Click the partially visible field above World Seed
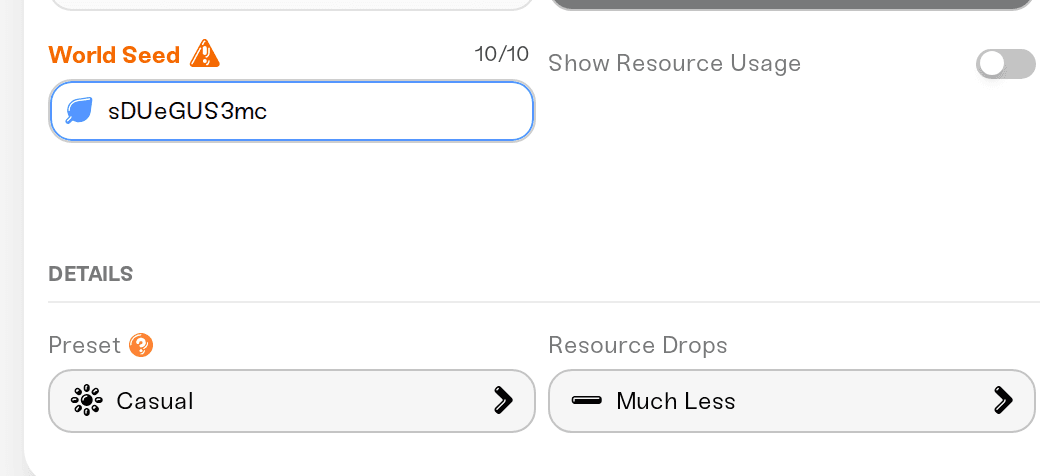Screen dimensions: 1040x476 coord(292,5)
